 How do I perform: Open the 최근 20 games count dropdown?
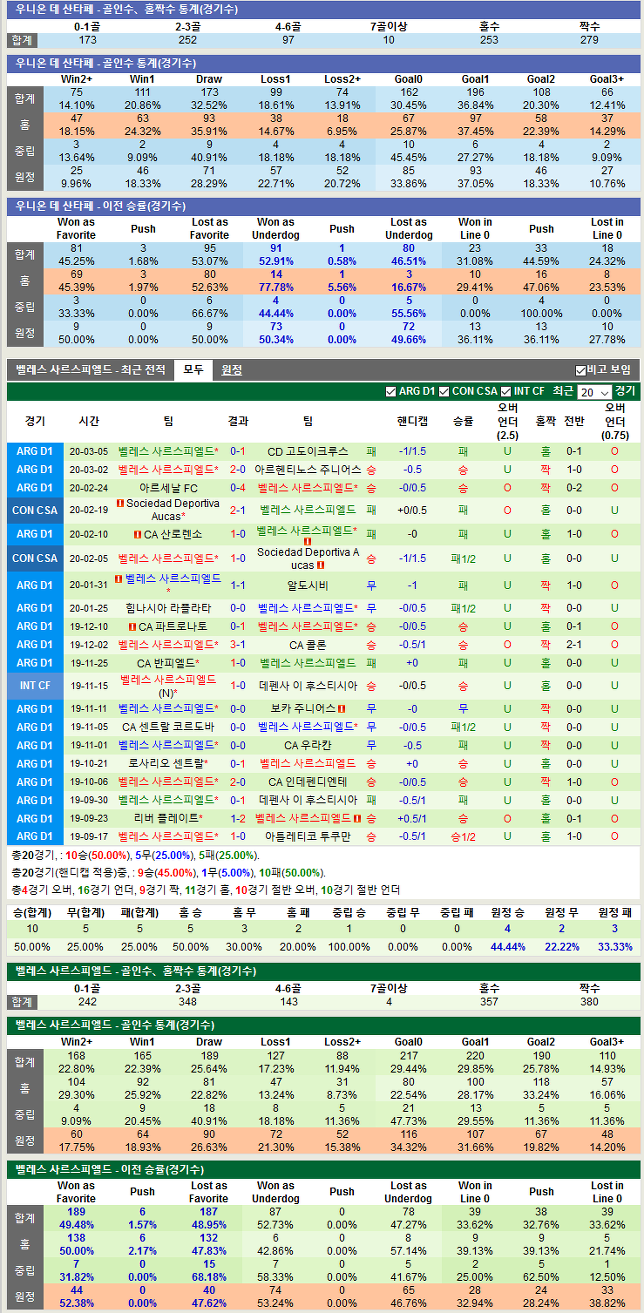pyautogui.click(x=593, y=392)
